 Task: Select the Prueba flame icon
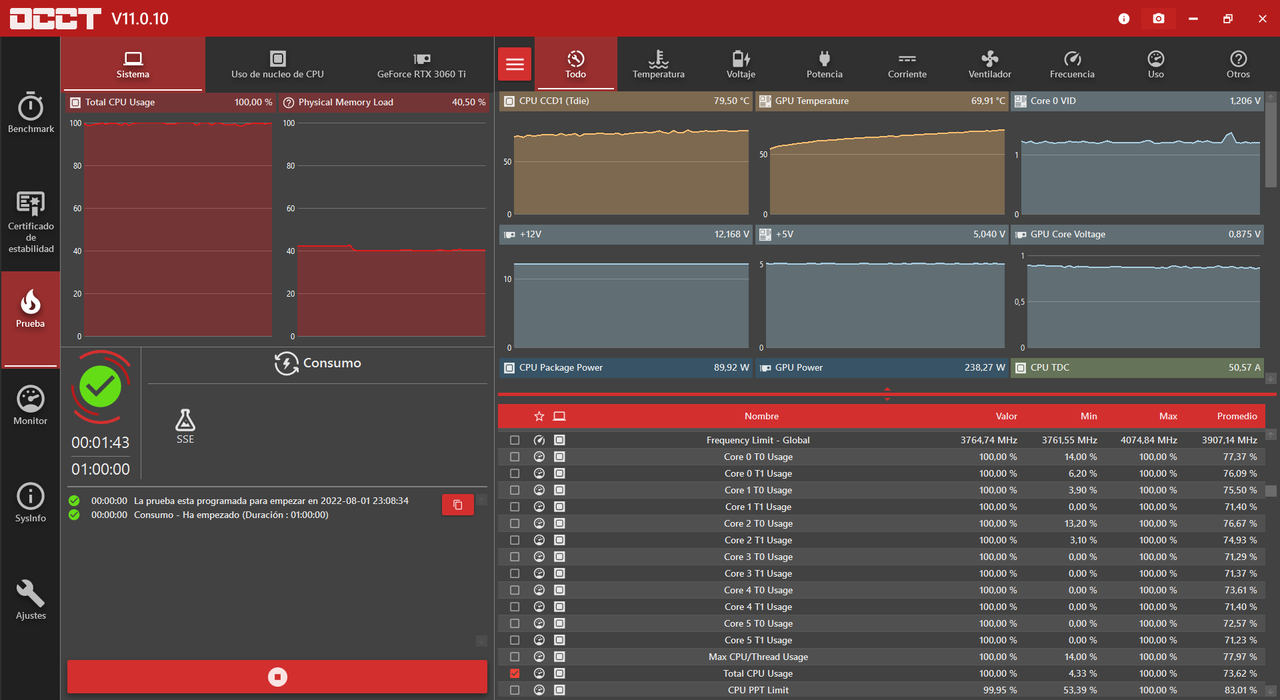pos(30,301)
